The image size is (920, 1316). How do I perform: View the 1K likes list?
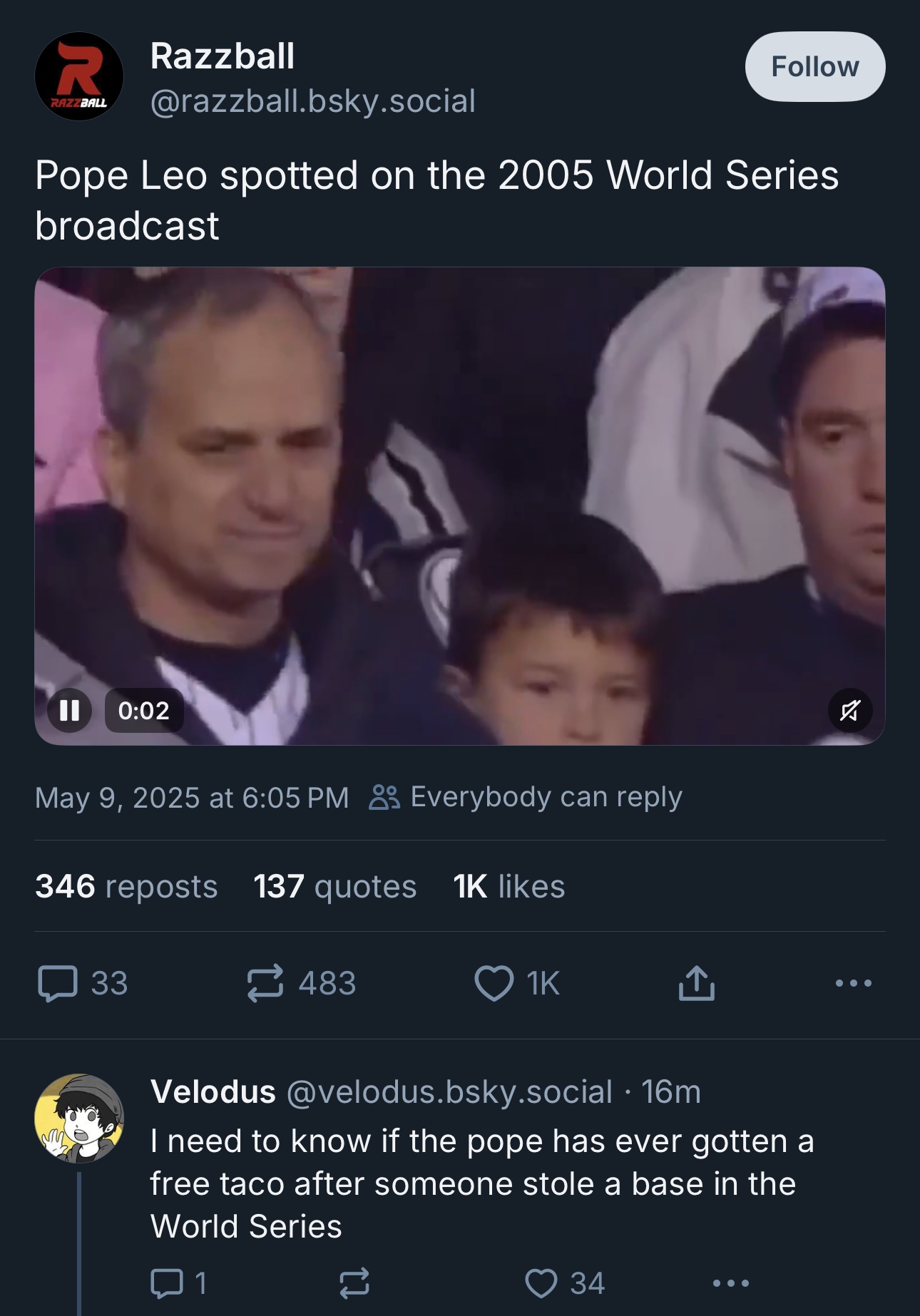point(508,886)
